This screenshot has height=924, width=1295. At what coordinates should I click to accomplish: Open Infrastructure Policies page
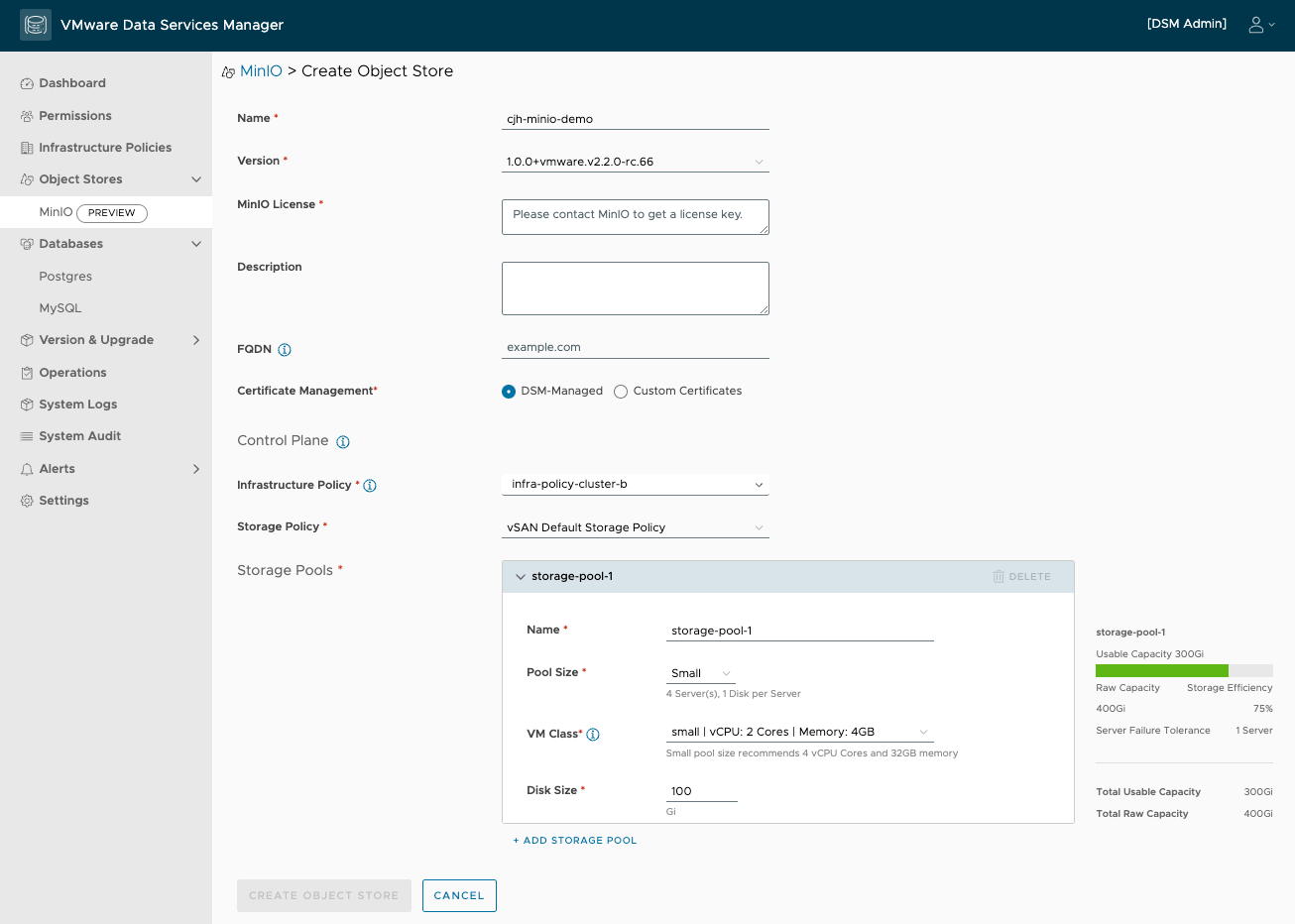(x=105, y=148)
